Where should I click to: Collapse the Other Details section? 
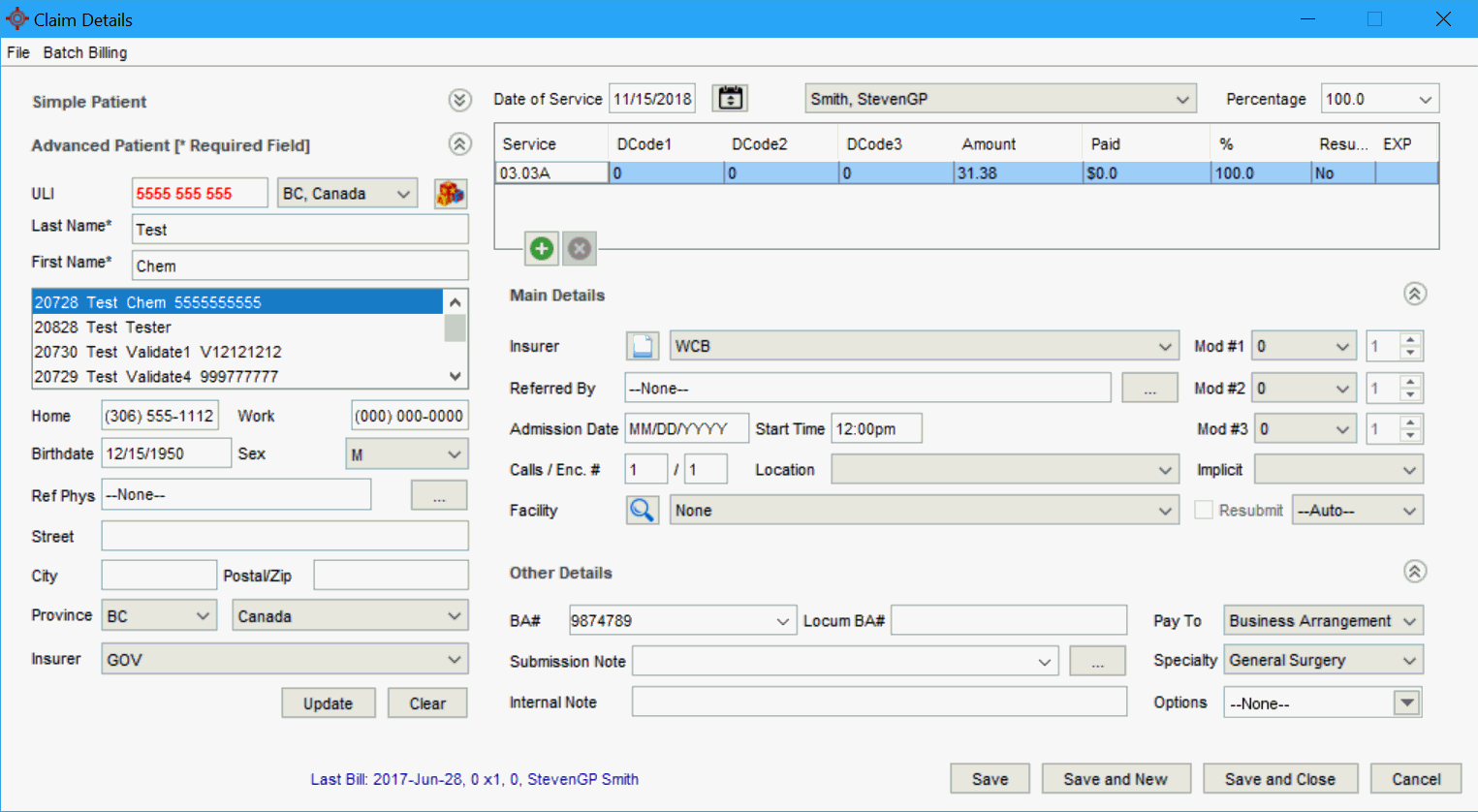(1415, 572)
